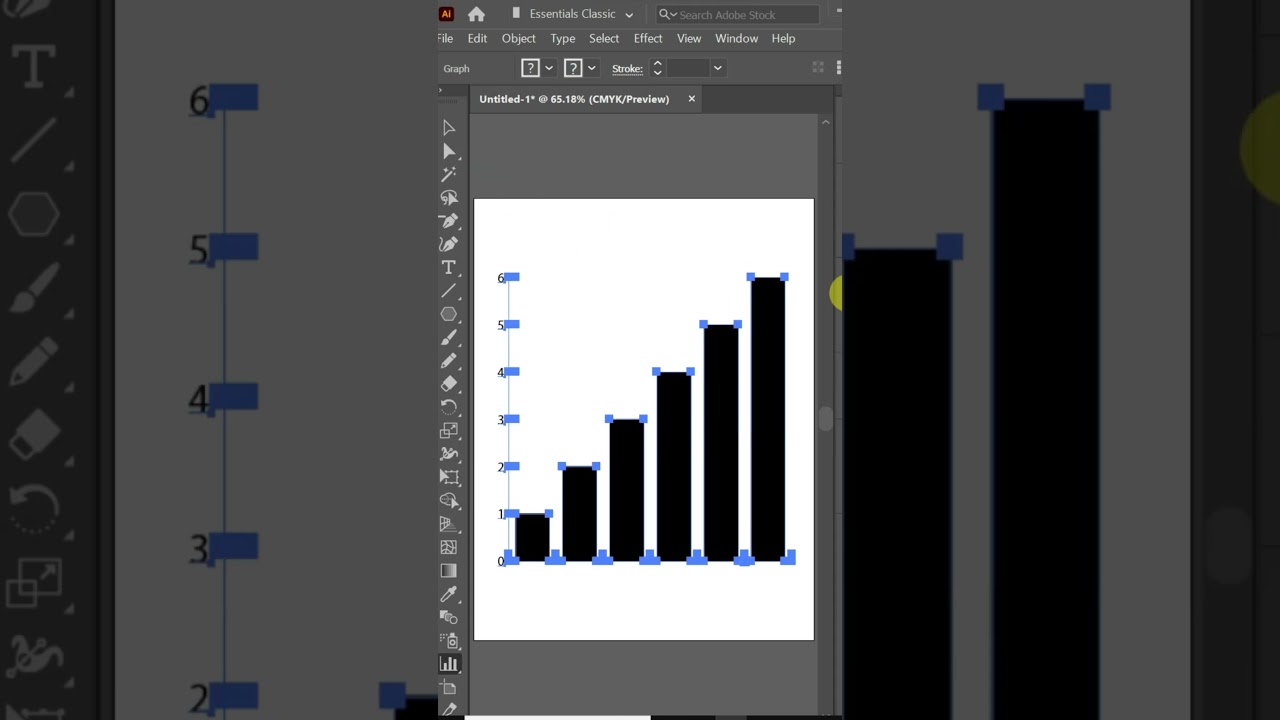1280x720 pixels.
Task: Click the Adobe Illustrator Ai logo
Action: coord(446,14)
